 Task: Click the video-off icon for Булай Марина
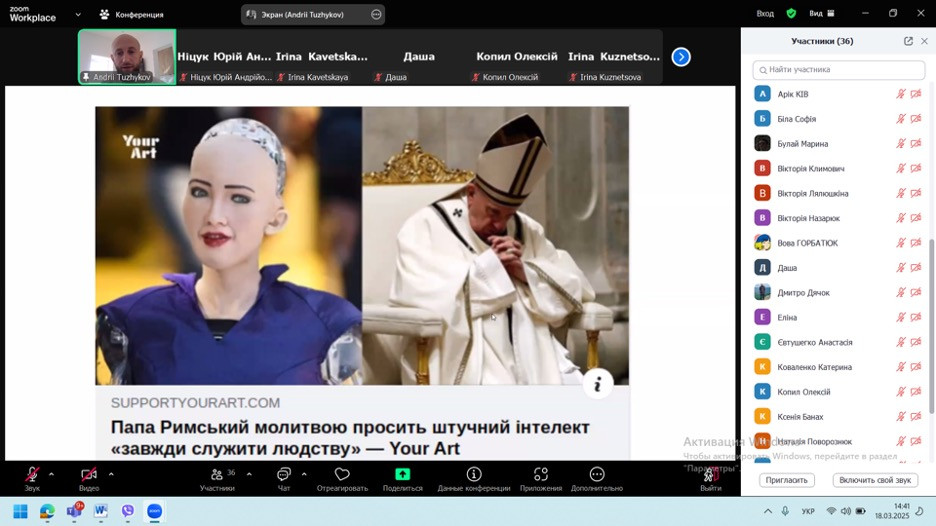click(x=916, y=144)
